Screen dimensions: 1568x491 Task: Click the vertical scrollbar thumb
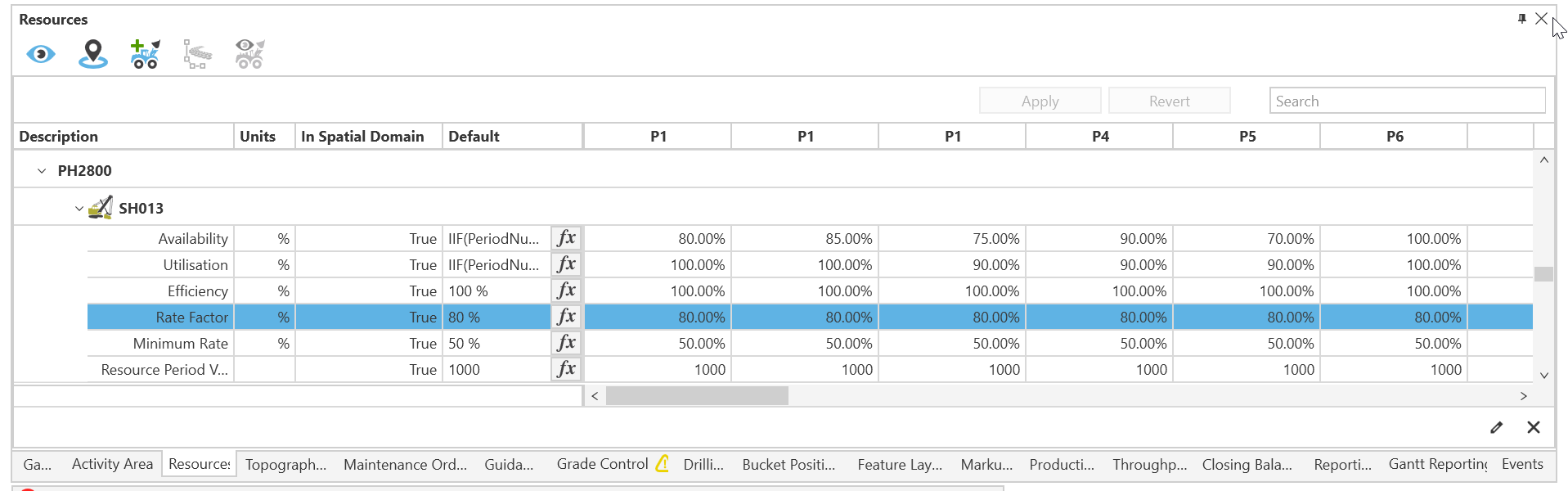[x=1543, y=274]
